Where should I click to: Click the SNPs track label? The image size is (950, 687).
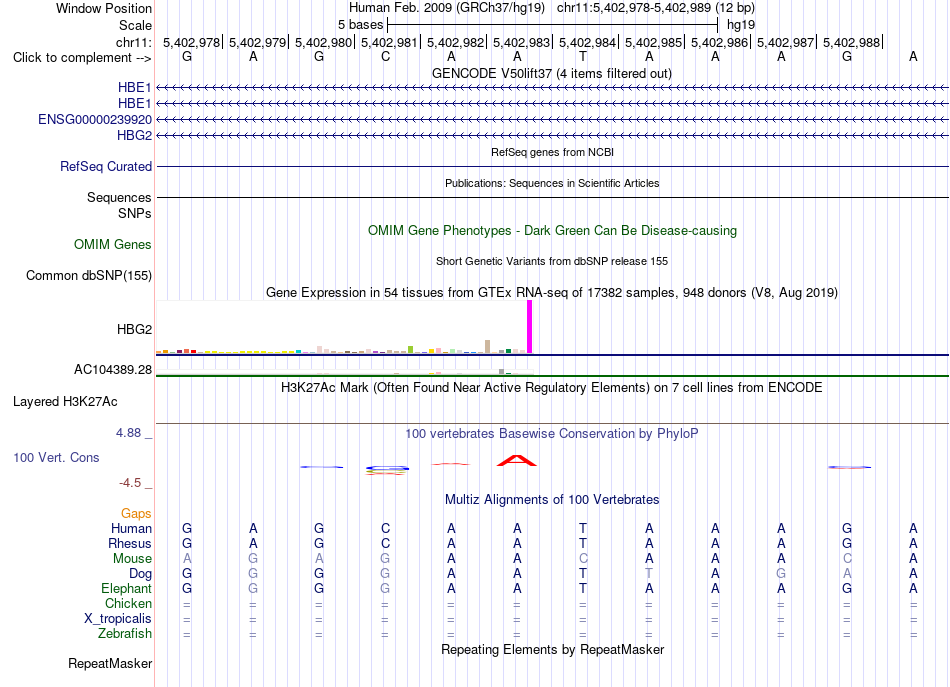tap(135, 213)
